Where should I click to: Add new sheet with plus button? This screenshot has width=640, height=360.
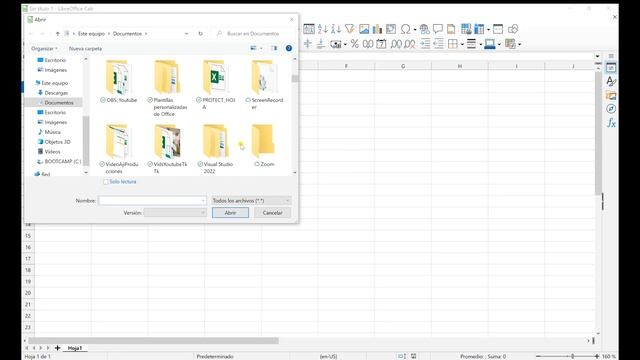coord(58,348)
